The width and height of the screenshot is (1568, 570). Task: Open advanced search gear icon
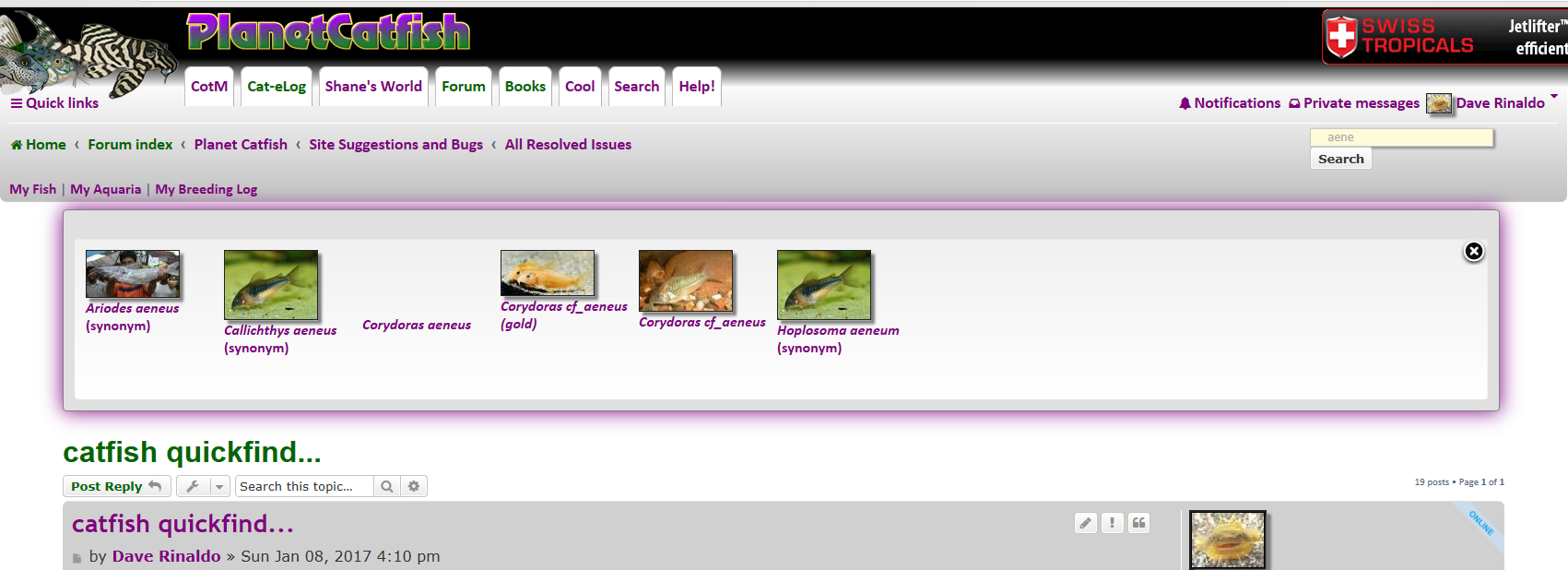(x=414, y=486)
